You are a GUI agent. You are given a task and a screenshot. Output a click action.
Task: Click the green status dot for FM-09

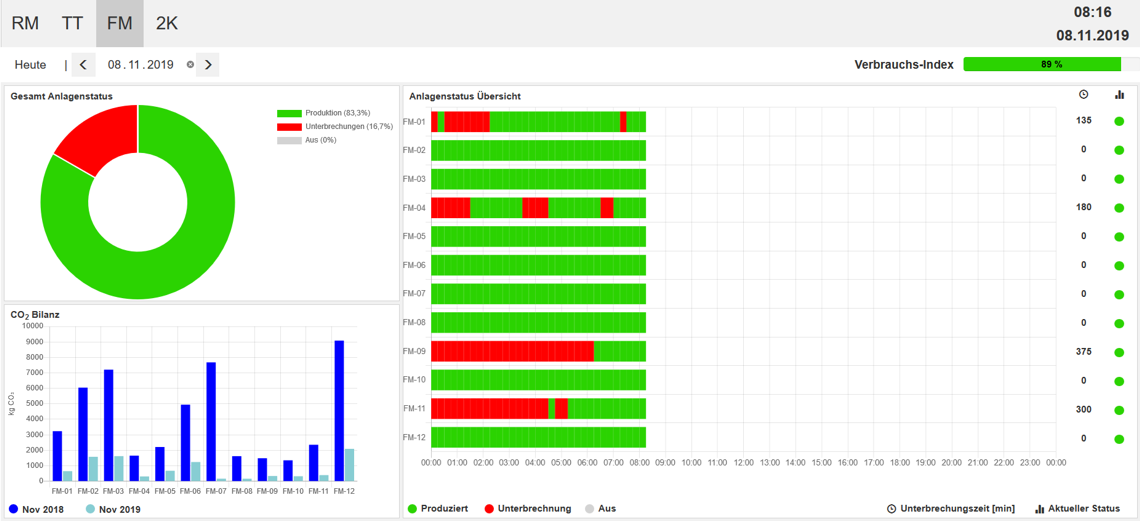(1119, 352)
